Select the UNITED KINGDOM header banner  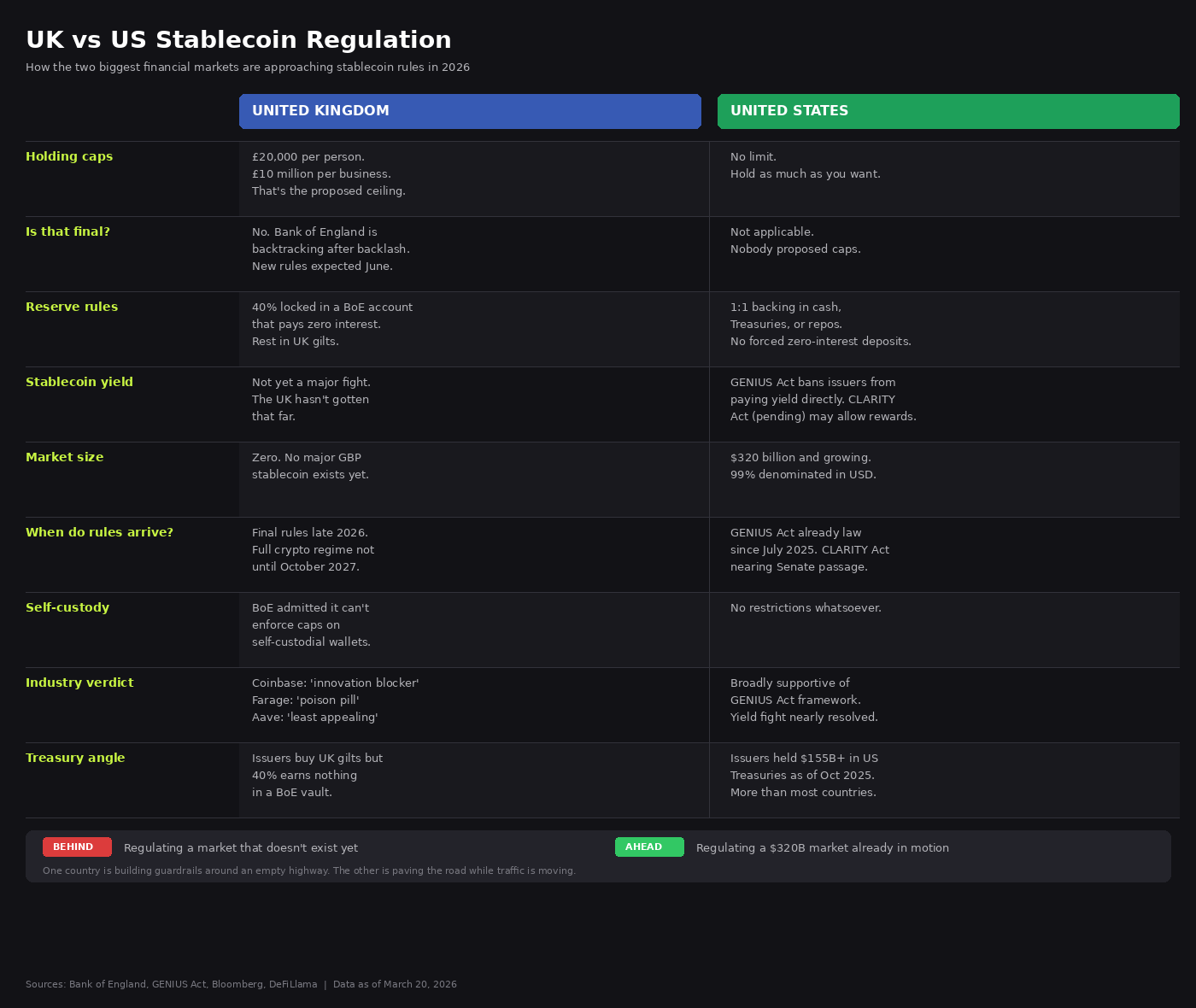click(470, 111)
